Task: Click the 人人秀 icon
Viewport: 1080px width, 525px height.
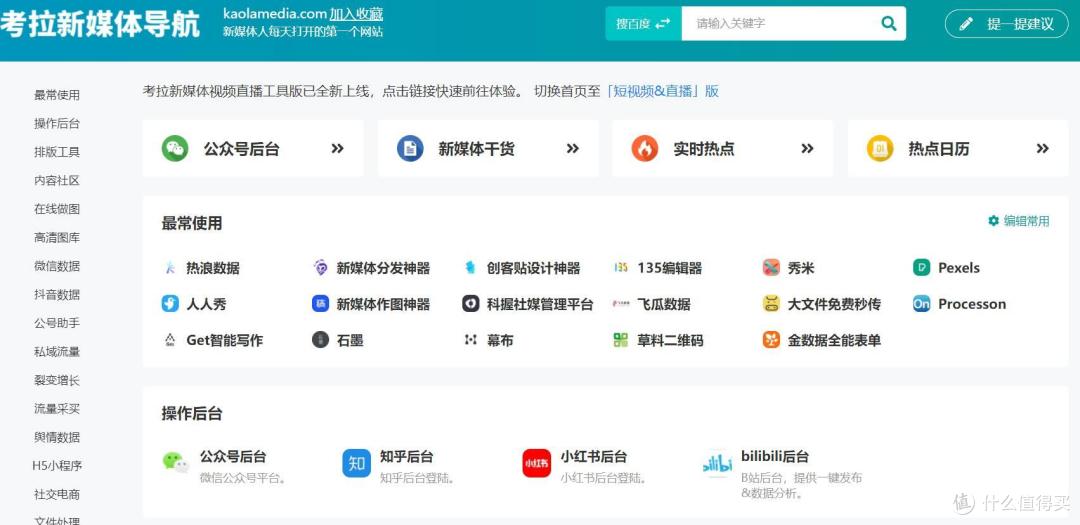Action: coord(170,304)
